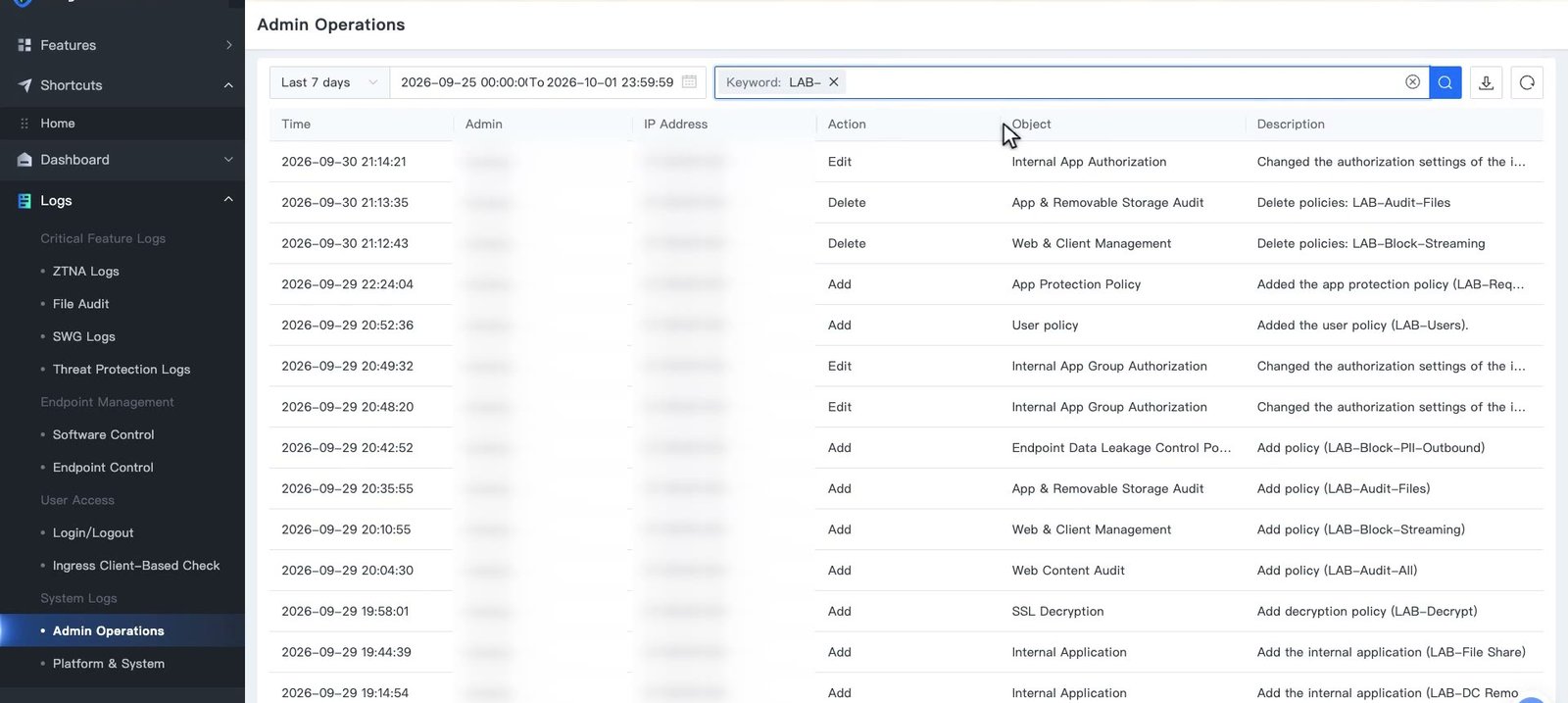Click Endpoint Data Leakage Control object cell
Image resolution: width=1568 pixels, height=703 pixels.
point(1121,448)
